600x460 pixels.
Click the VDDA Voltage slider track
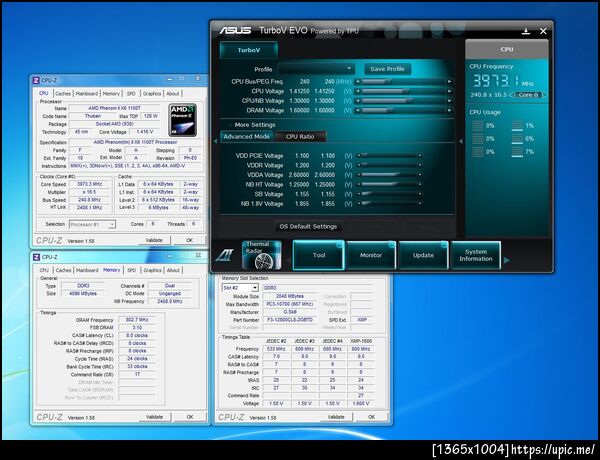[x=389, y=175]
